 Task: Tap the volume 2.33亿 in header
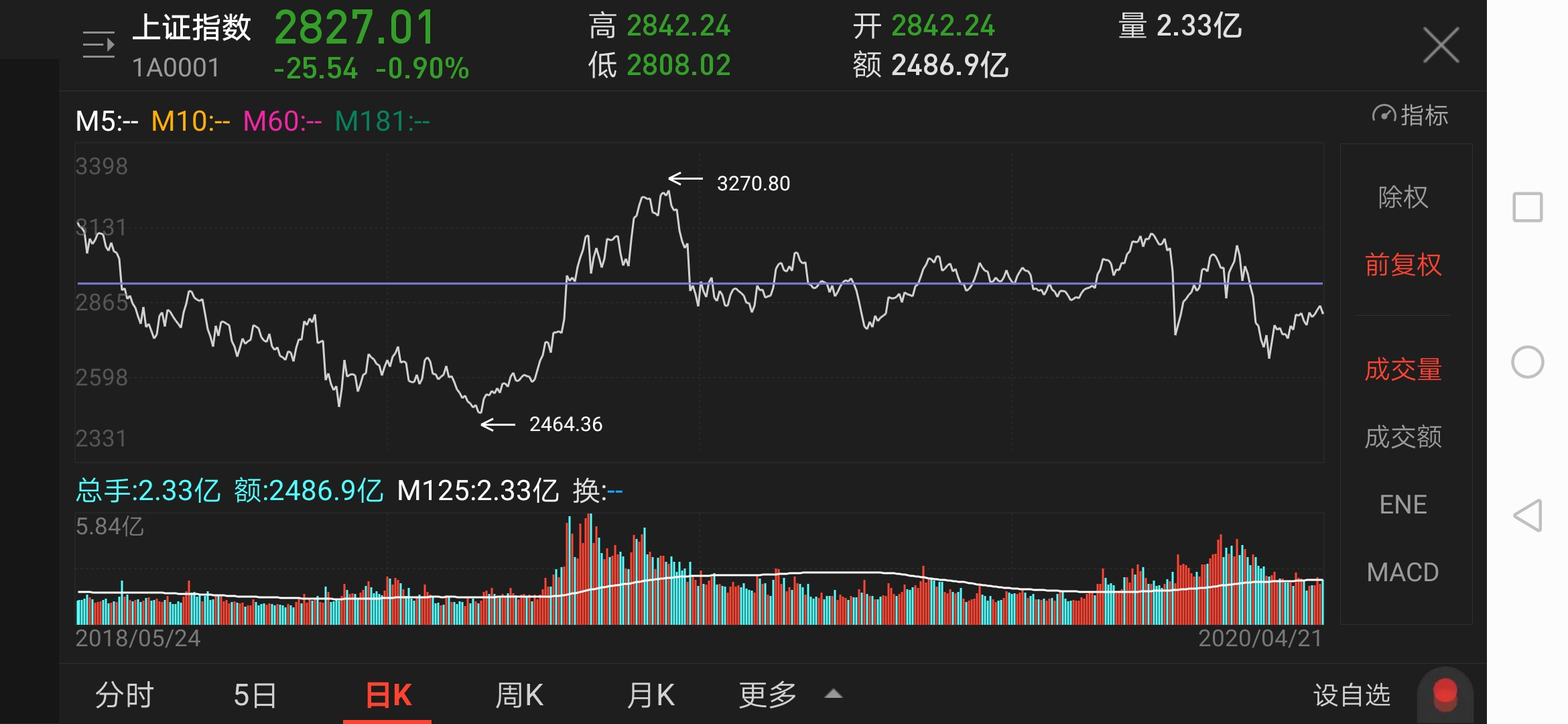tap(1199, 26)
